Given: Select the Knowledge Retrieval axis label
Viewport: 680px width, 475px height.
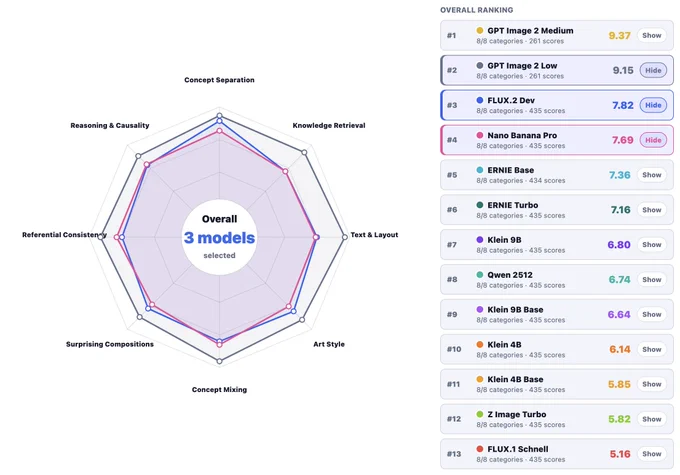Looking at the screenshot, I should pos(329,125).
